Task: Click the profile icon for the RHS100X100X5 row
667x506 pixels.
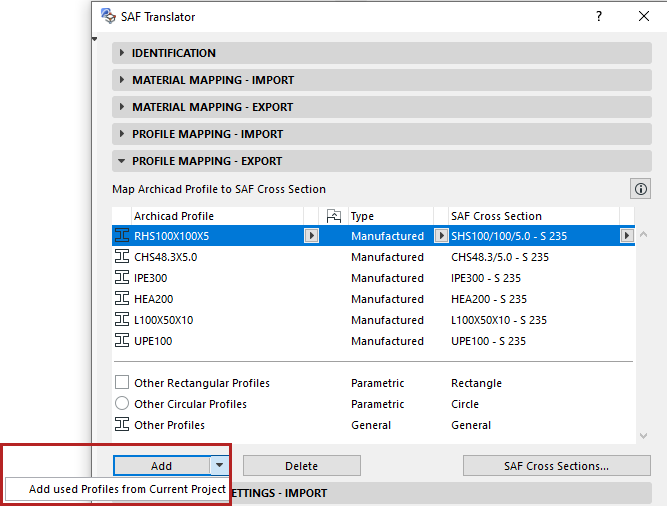Action: [x=122, y=236]
